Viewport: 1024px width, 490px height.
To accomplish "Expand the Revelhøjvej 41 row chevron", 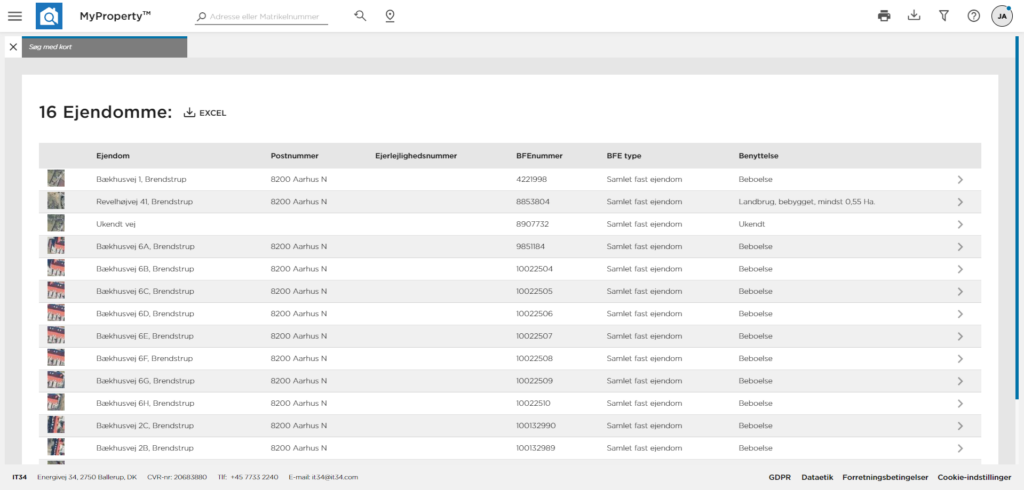I will (x=959, y=202).
